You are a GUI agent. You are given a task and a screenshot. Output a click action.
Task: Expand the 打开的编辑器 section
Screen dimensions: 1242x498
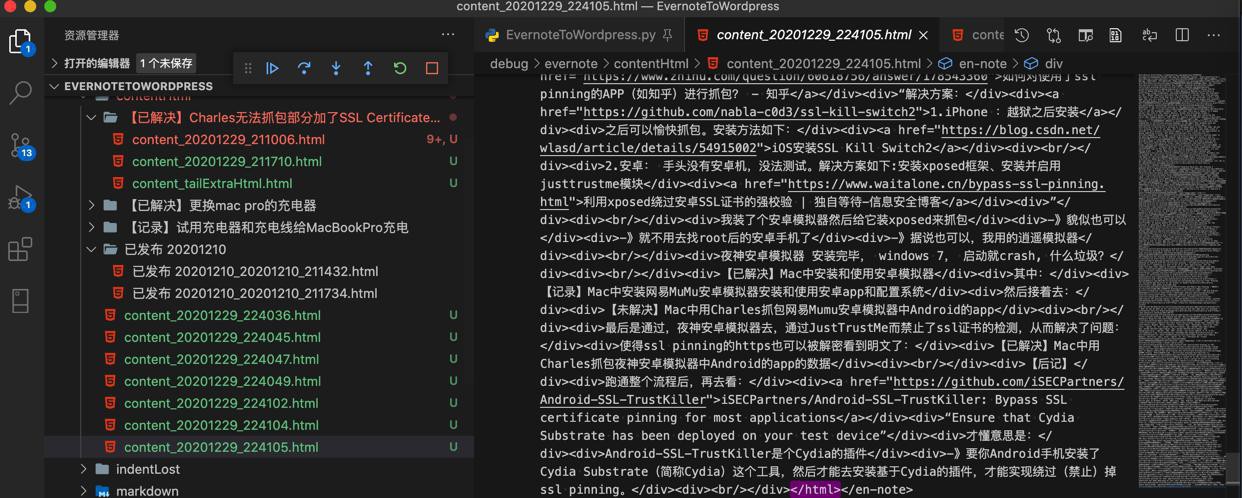(x=55, y=63)
